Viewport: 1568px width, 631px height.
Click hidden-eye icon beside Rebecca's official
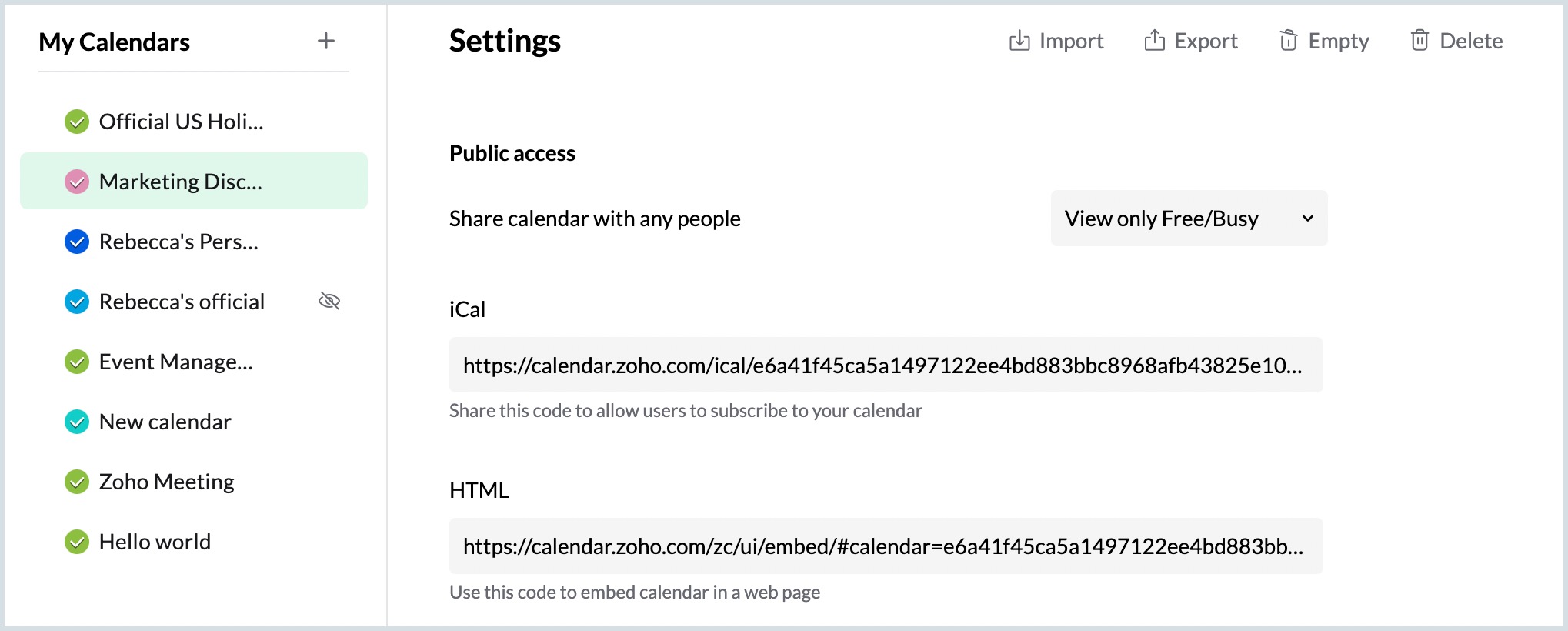click(329, 301)
